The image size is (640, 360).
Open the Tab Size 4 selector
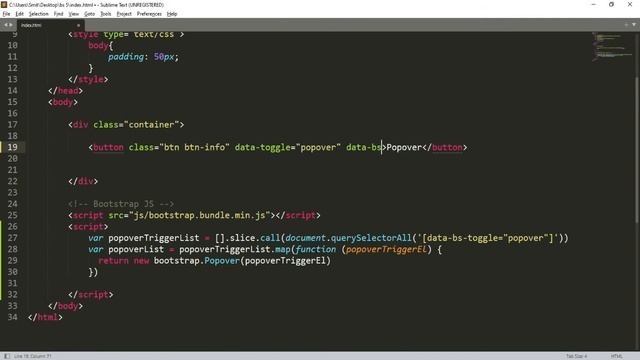(x=576, y=356)
